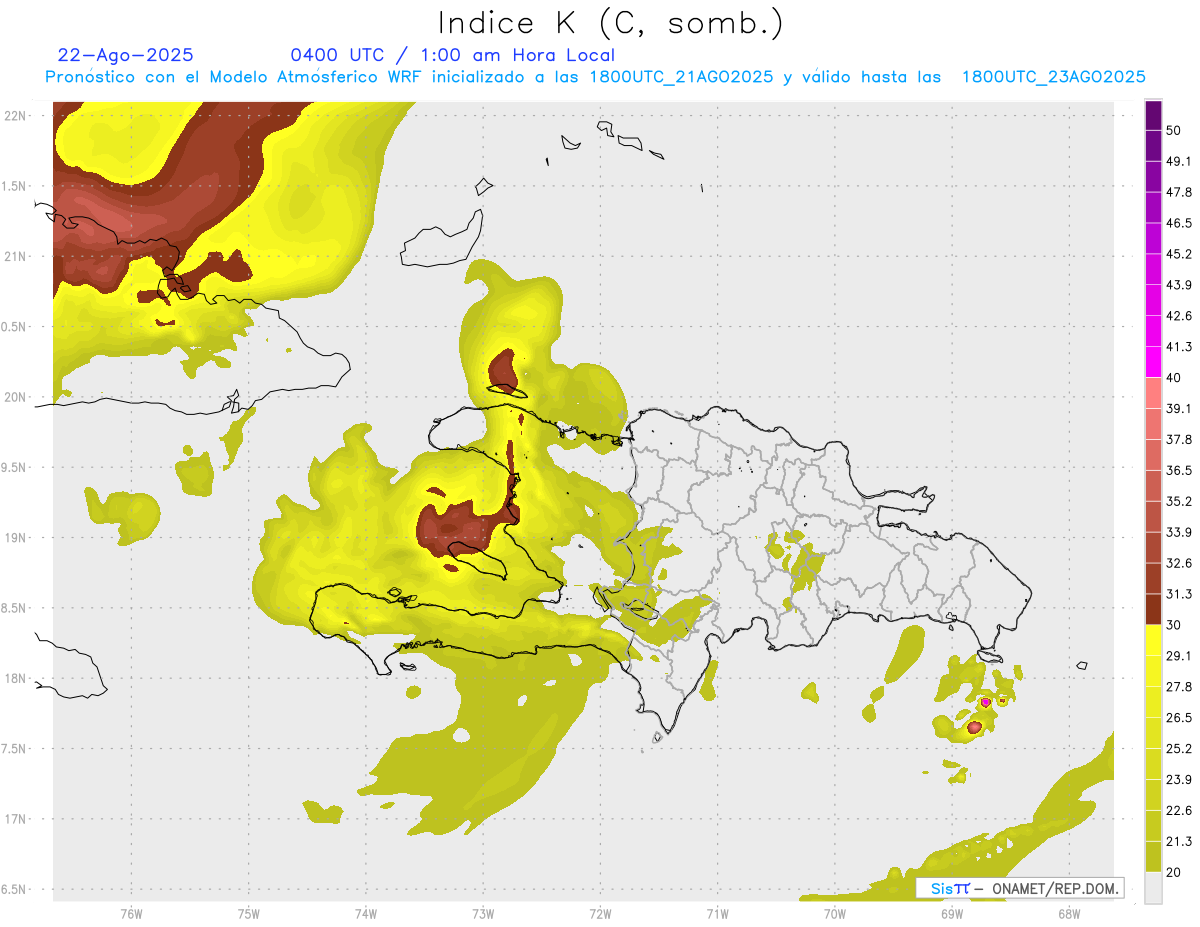
Task: Click the 'ONAMET/REP.DOM.' credit label
Action: click(x=1054, y=888)
